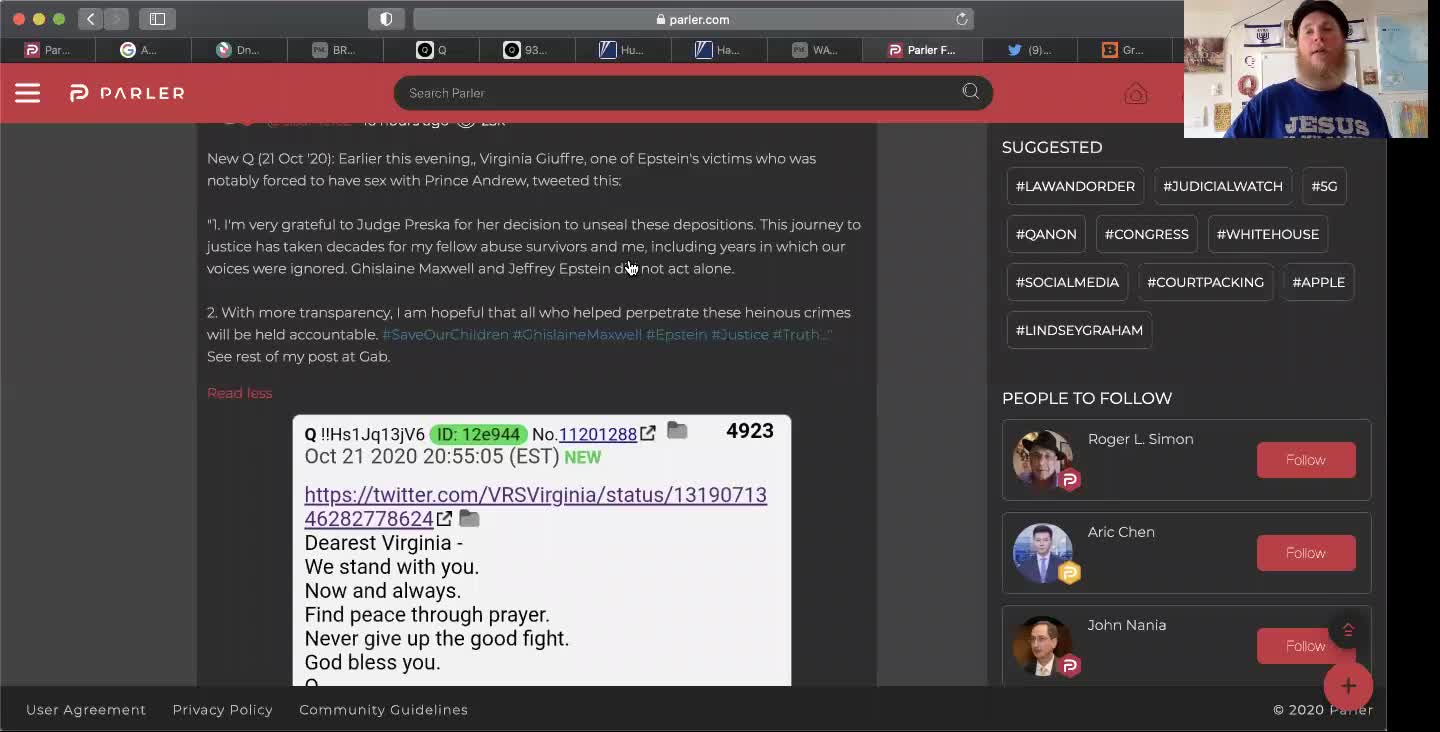Select the #WHITEHOUSE hashtag
1440x732 pixels.
point(1267,234)
